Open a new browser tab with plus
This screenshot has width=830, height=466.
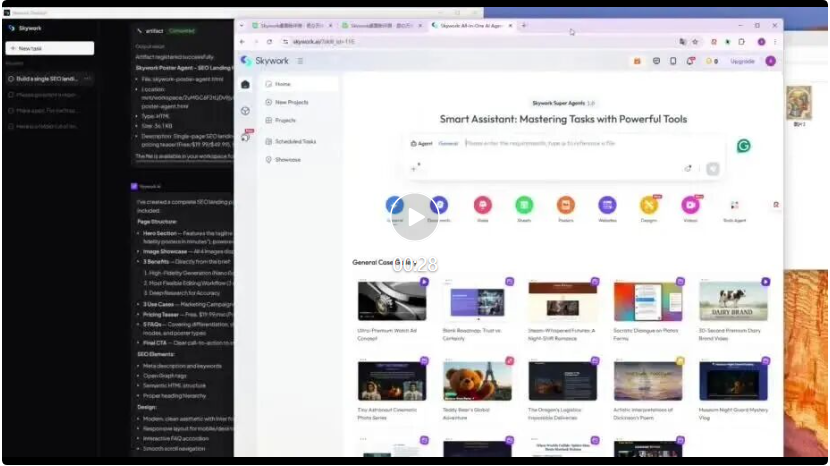click(524, 25)
